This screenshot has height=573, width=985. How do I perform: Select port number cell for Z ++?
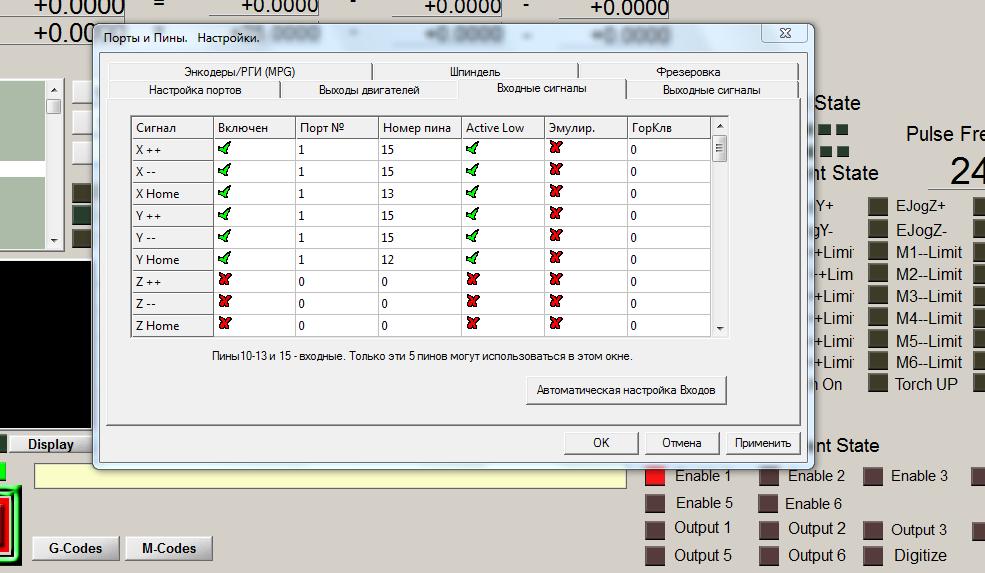pyautogui.click(x=336, y=281)
